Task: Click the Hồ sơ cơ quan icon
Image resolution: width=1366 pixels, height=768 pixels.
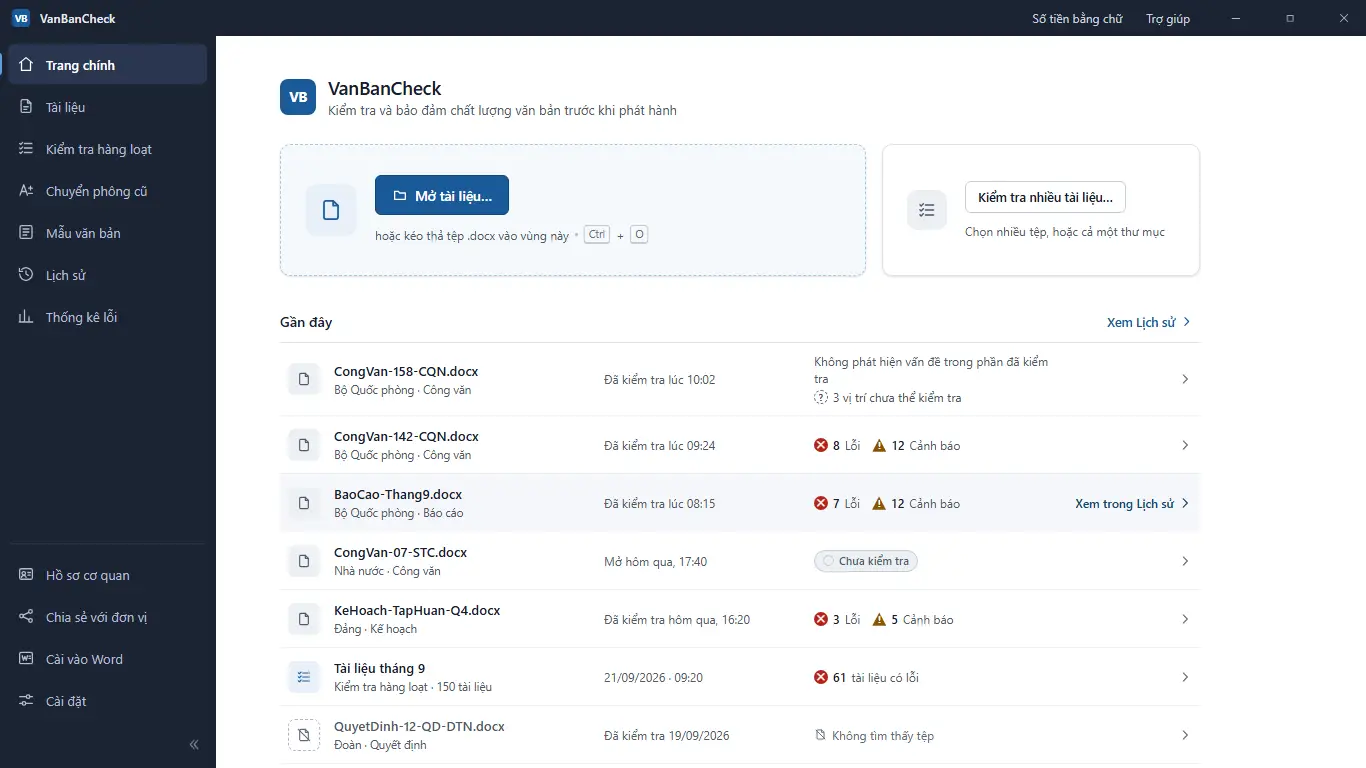Action: pos(26,575)
